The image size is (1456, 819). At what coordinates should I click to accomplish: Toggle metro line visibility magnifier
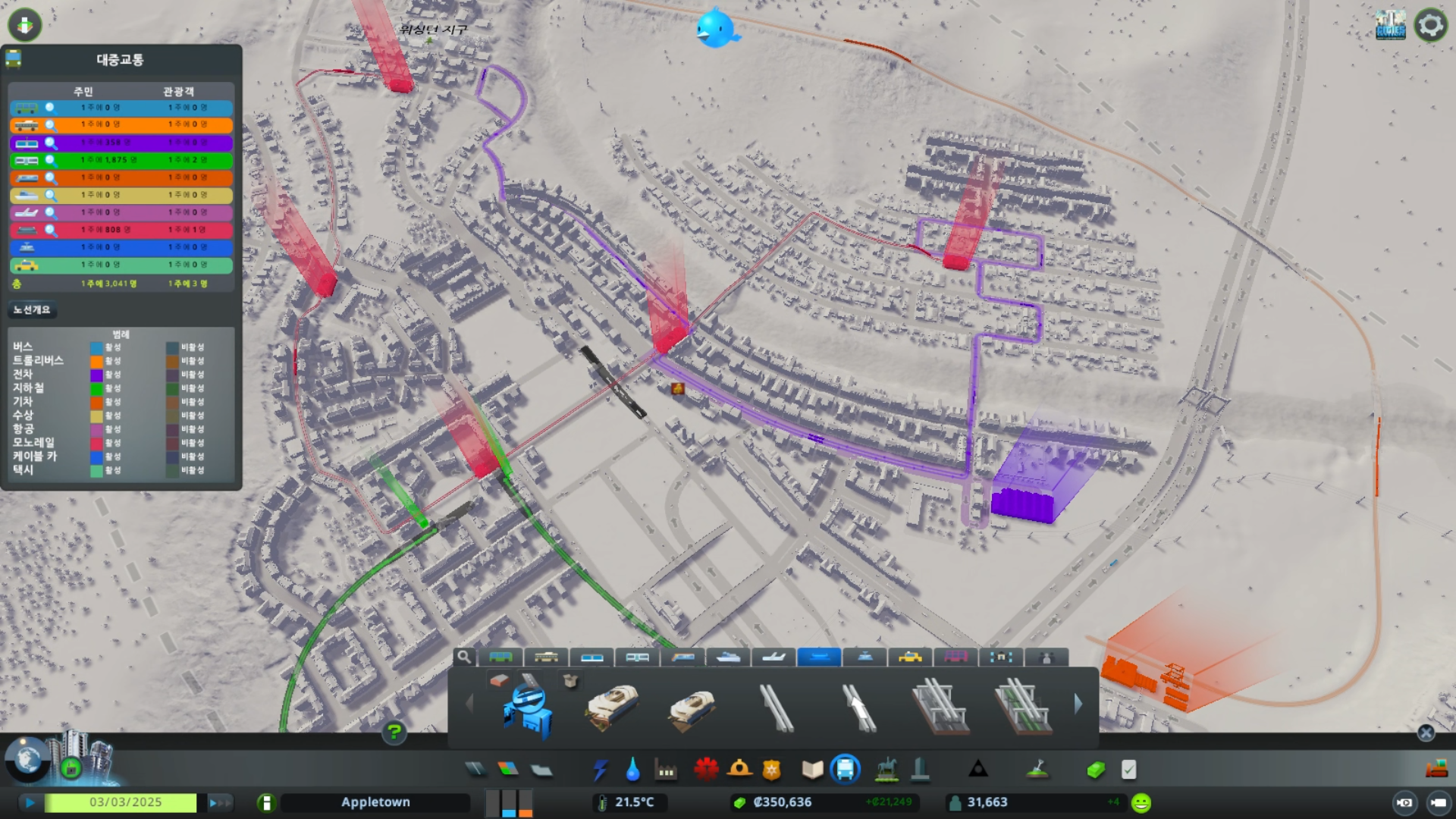pyautogui.click(x=51, y=160)
